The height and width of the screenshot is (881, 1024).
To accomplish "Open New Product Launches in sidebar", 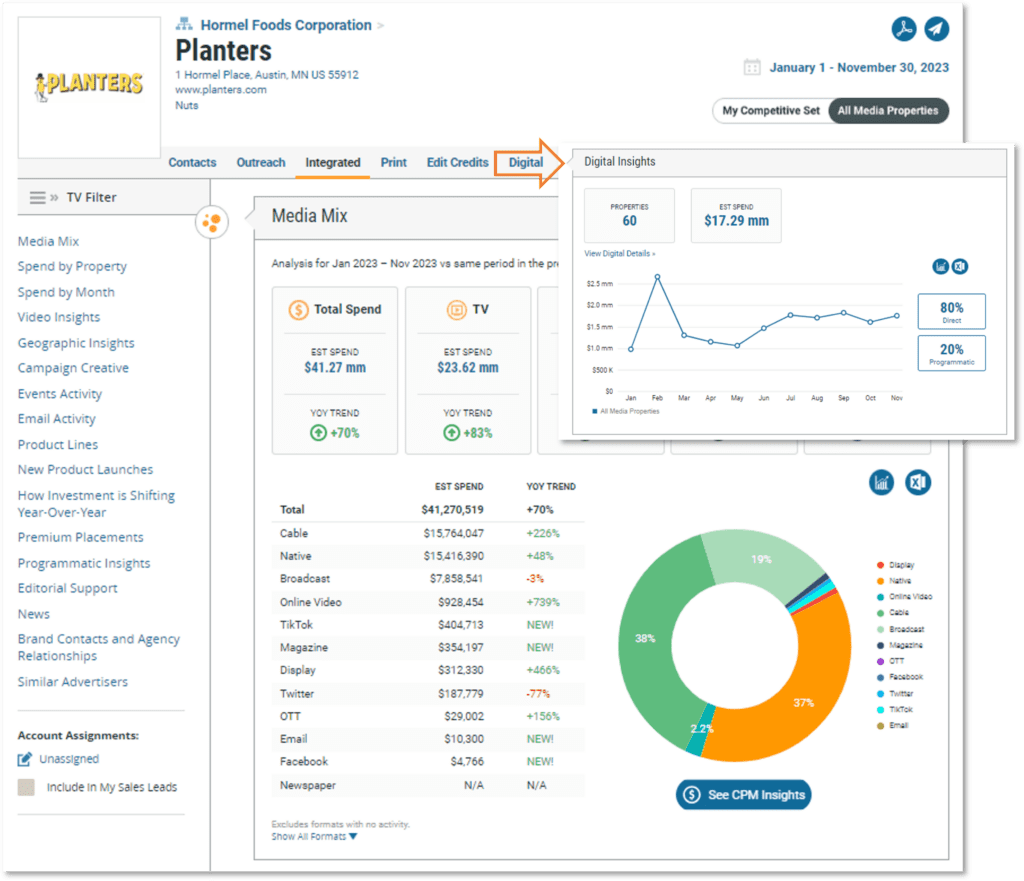I will [x=85, y=470].
